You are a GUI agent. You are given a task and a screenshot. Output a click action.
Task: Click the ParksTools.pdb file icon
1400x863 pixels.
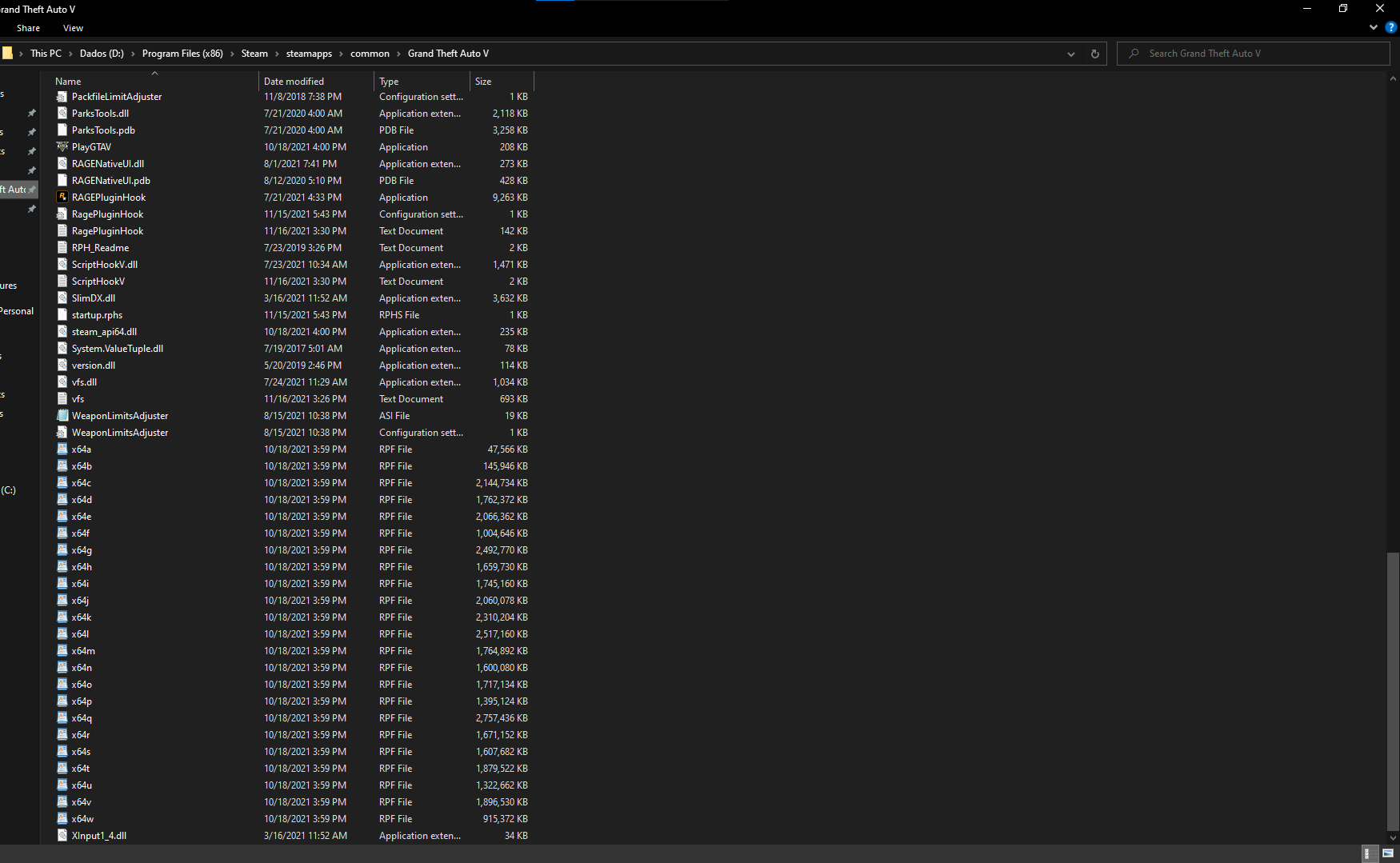point(62,130)
